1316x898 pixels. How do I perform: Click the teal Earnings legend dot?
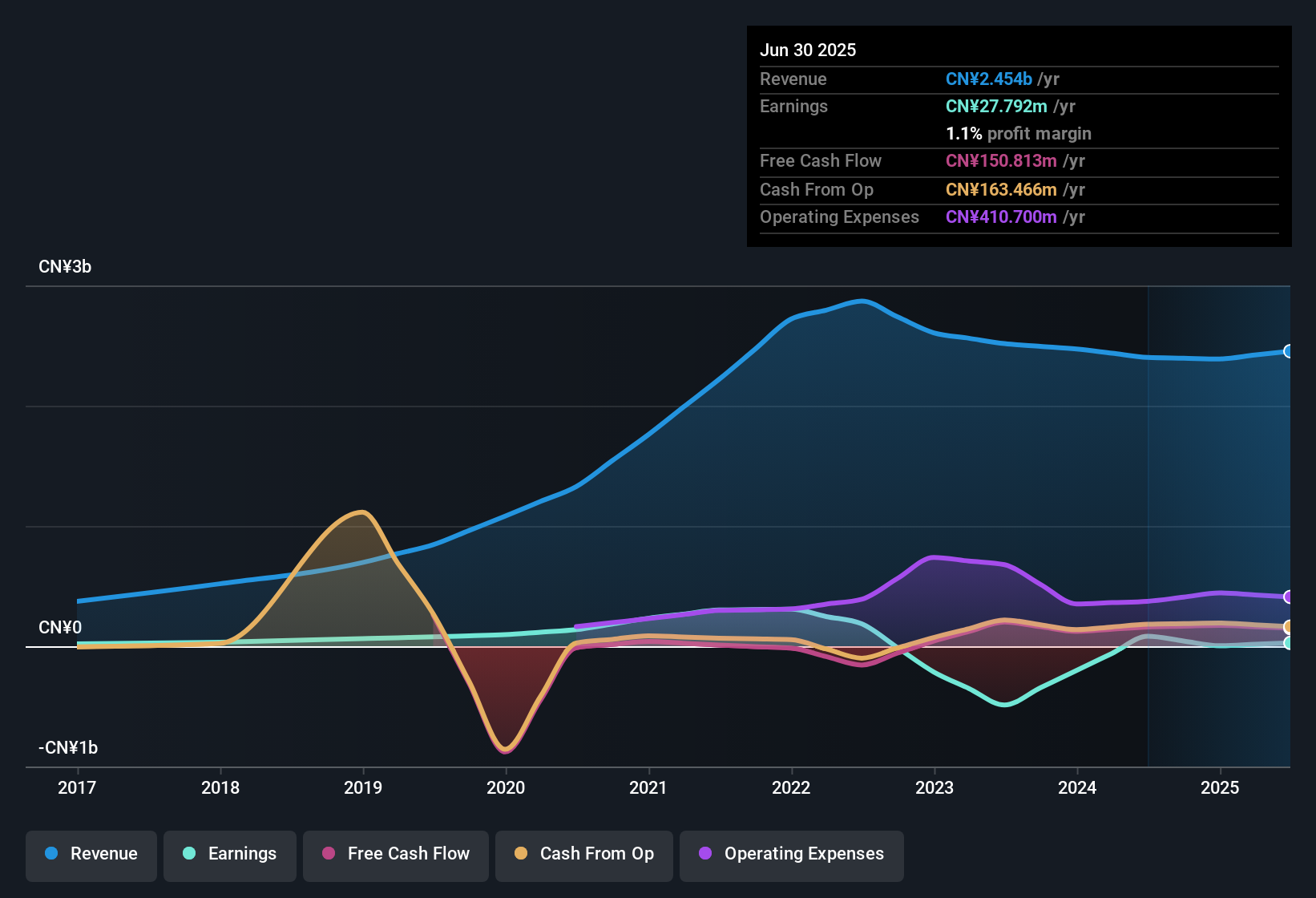189,854
